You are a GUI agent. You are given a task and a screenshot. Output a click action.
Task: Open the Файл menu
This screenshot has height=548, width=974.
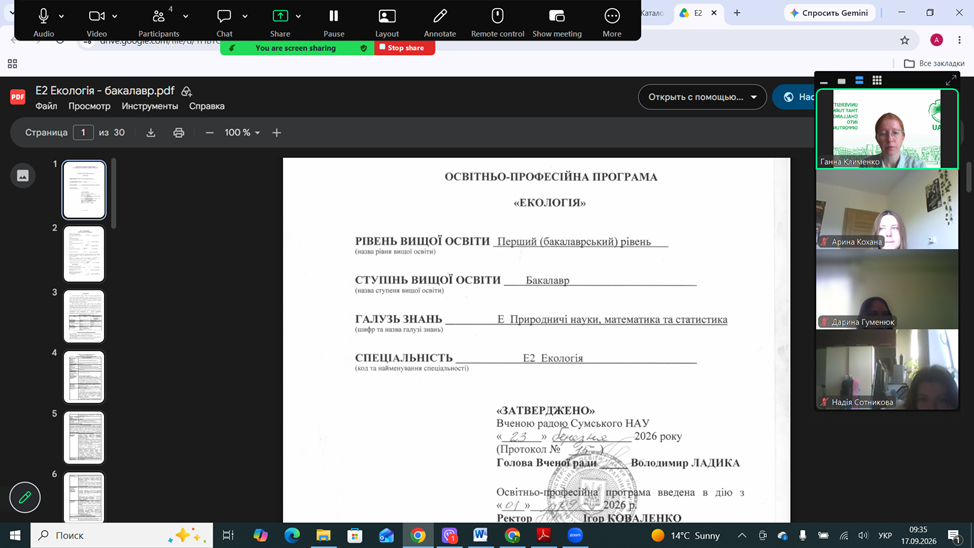click(x=46, y=106)
